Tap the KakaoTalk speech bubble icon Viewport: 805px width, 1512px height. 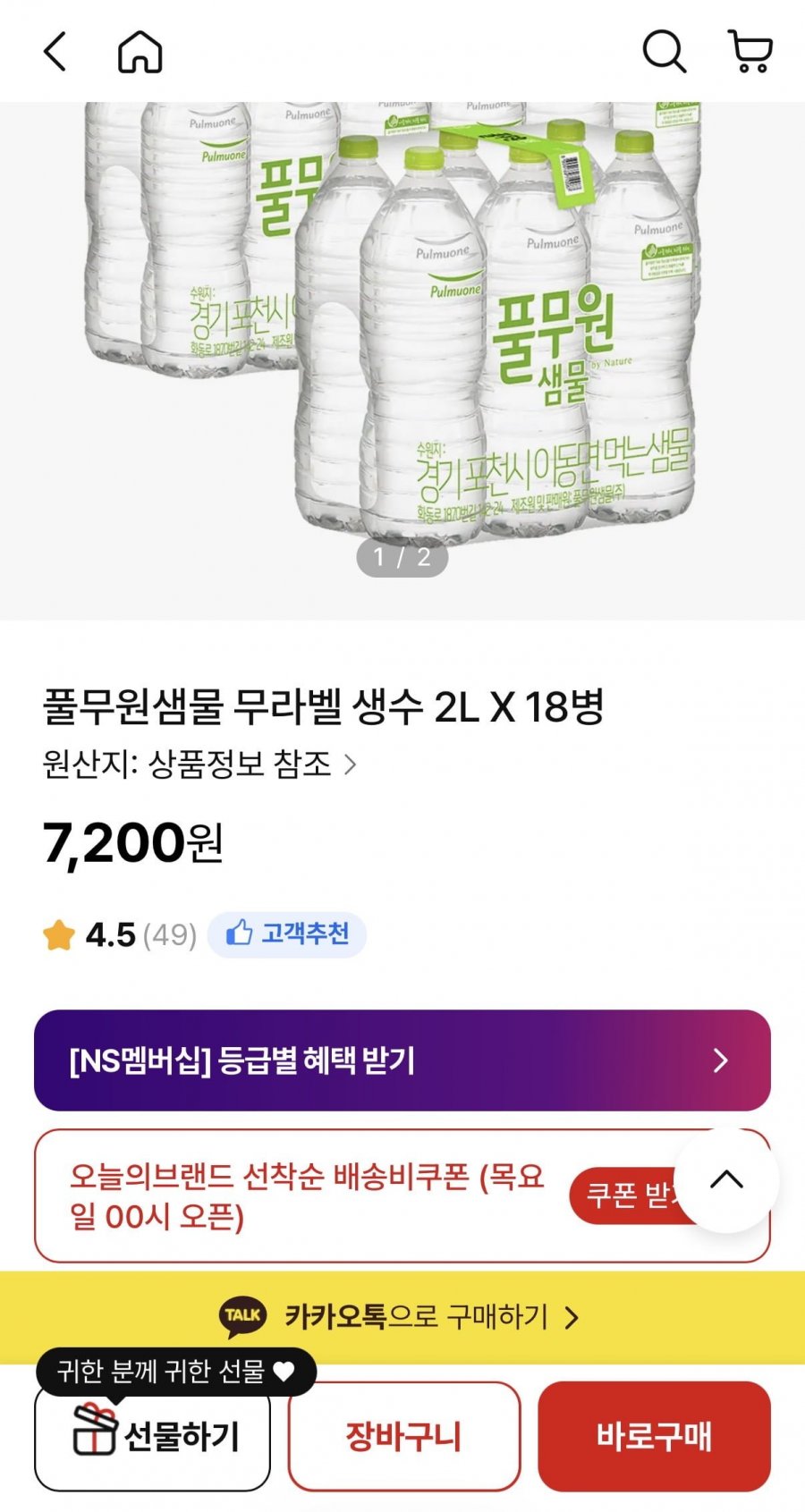(242, 1316)
